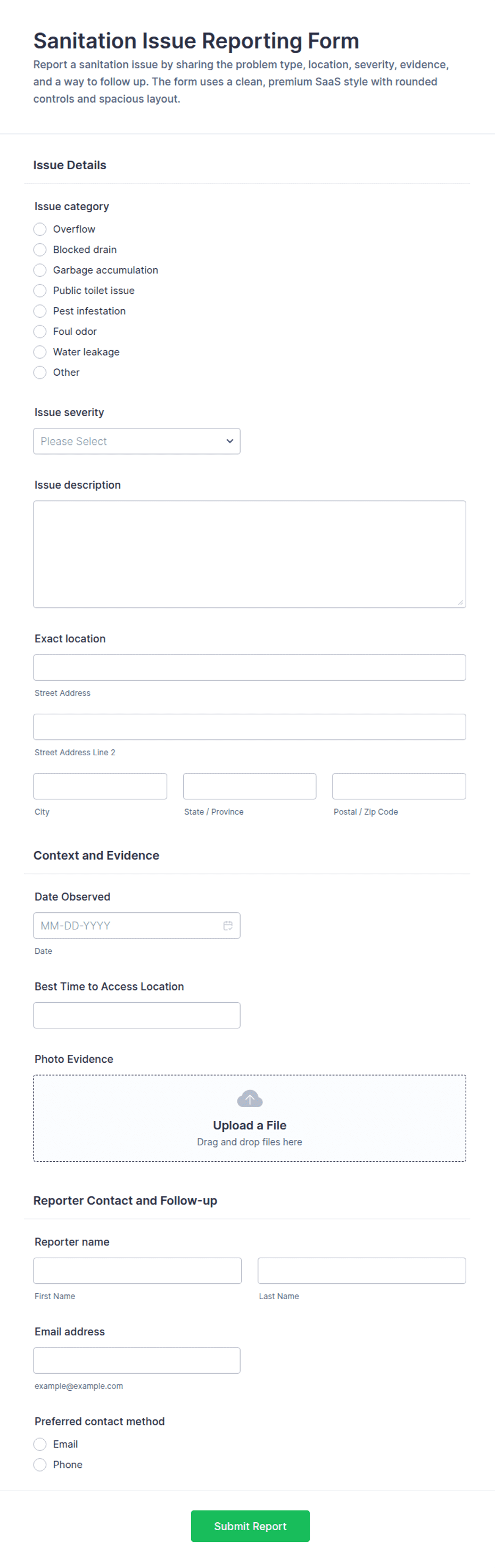Click the City input field

(x=101, y=786)
